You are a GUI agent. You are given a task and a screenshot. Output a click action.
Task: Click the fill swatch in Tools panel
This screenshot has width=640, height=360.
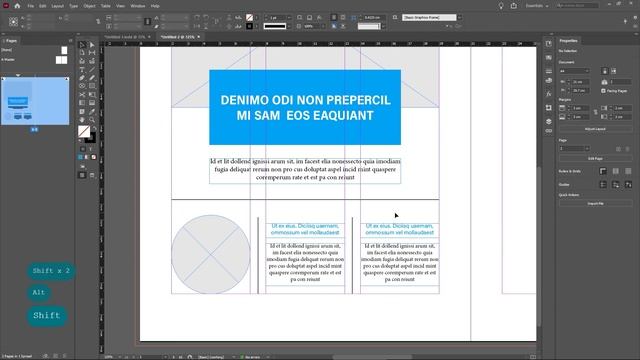[x=84, y=131]
